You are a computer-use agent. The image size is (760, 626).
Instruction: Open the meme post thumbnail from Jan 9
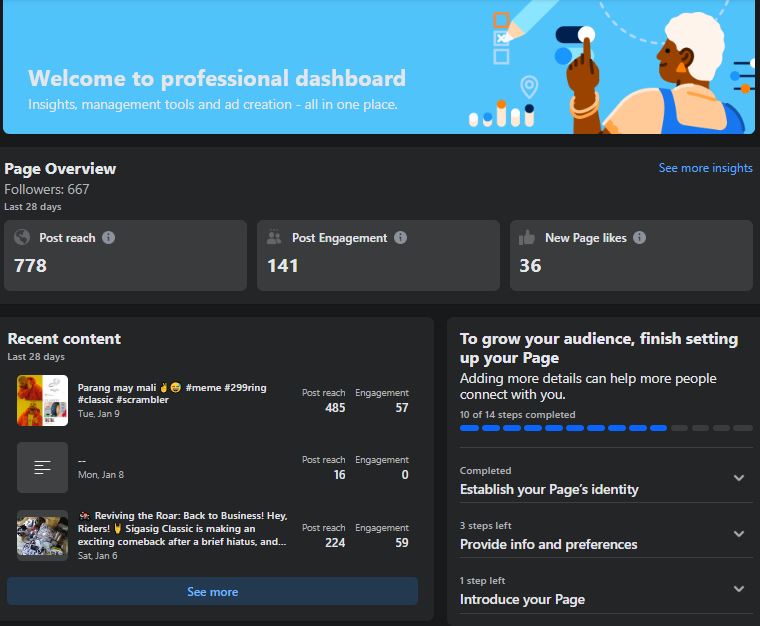pyautogui.click(x=43, y=401)
